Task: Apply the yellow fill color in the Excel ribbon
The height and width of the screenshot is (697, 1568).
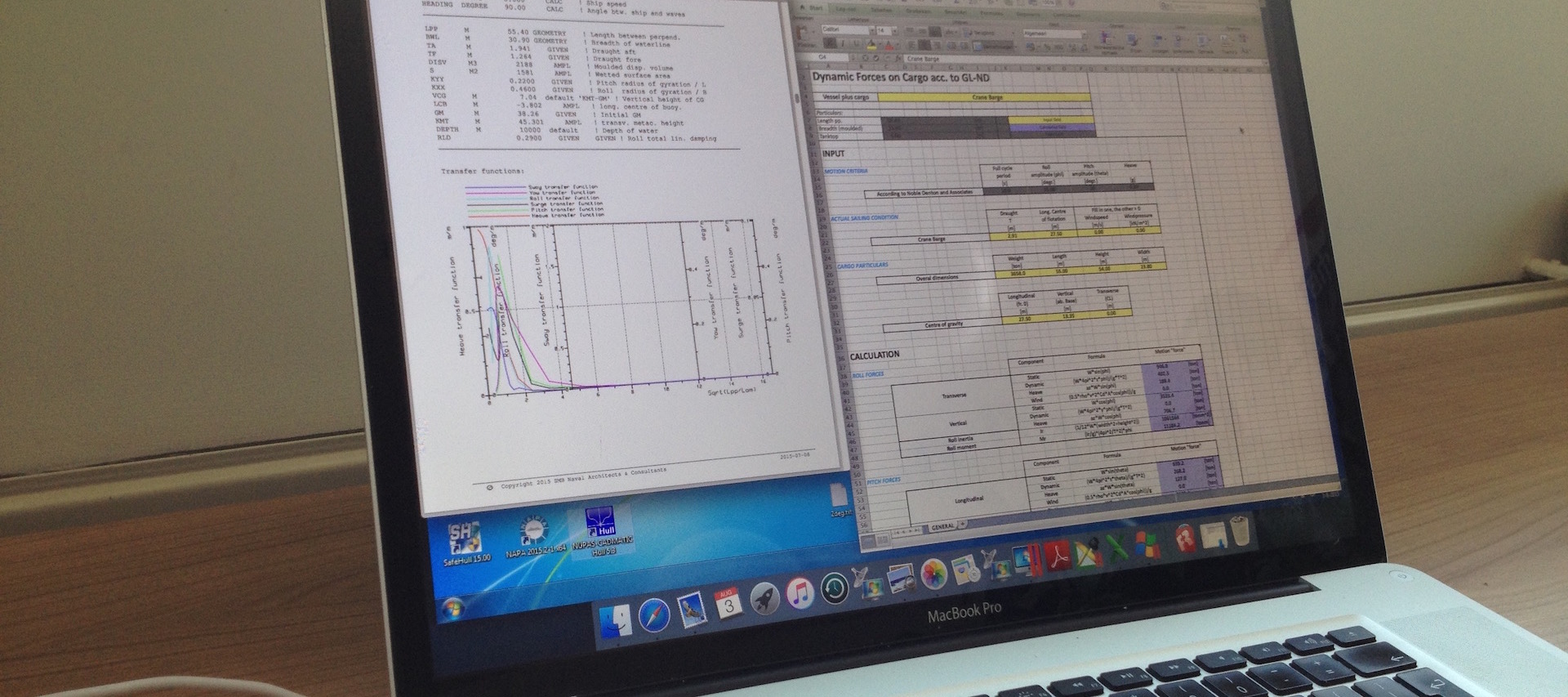Action: (871, 45)
